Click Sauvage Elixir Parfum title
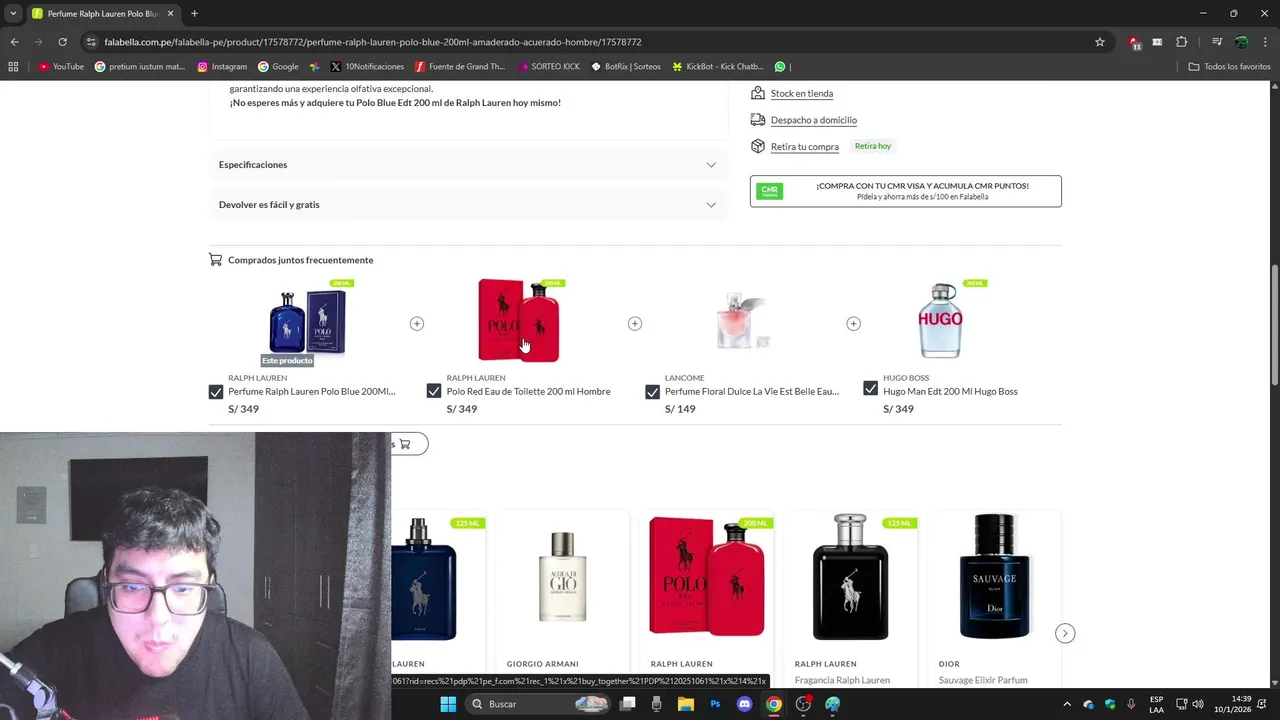 click(983, 680)
